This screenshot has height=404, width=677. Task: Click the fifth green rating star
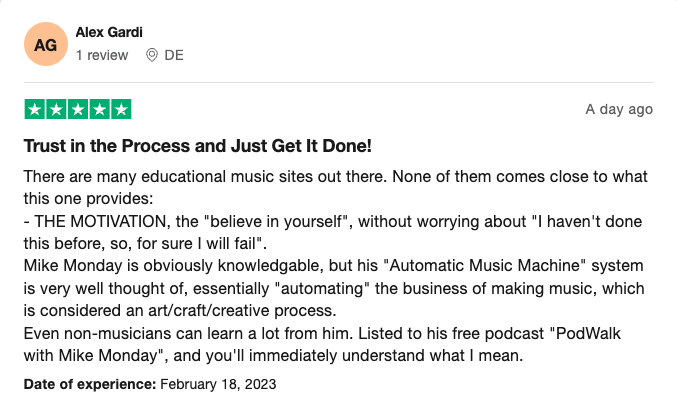coord(121,109)
